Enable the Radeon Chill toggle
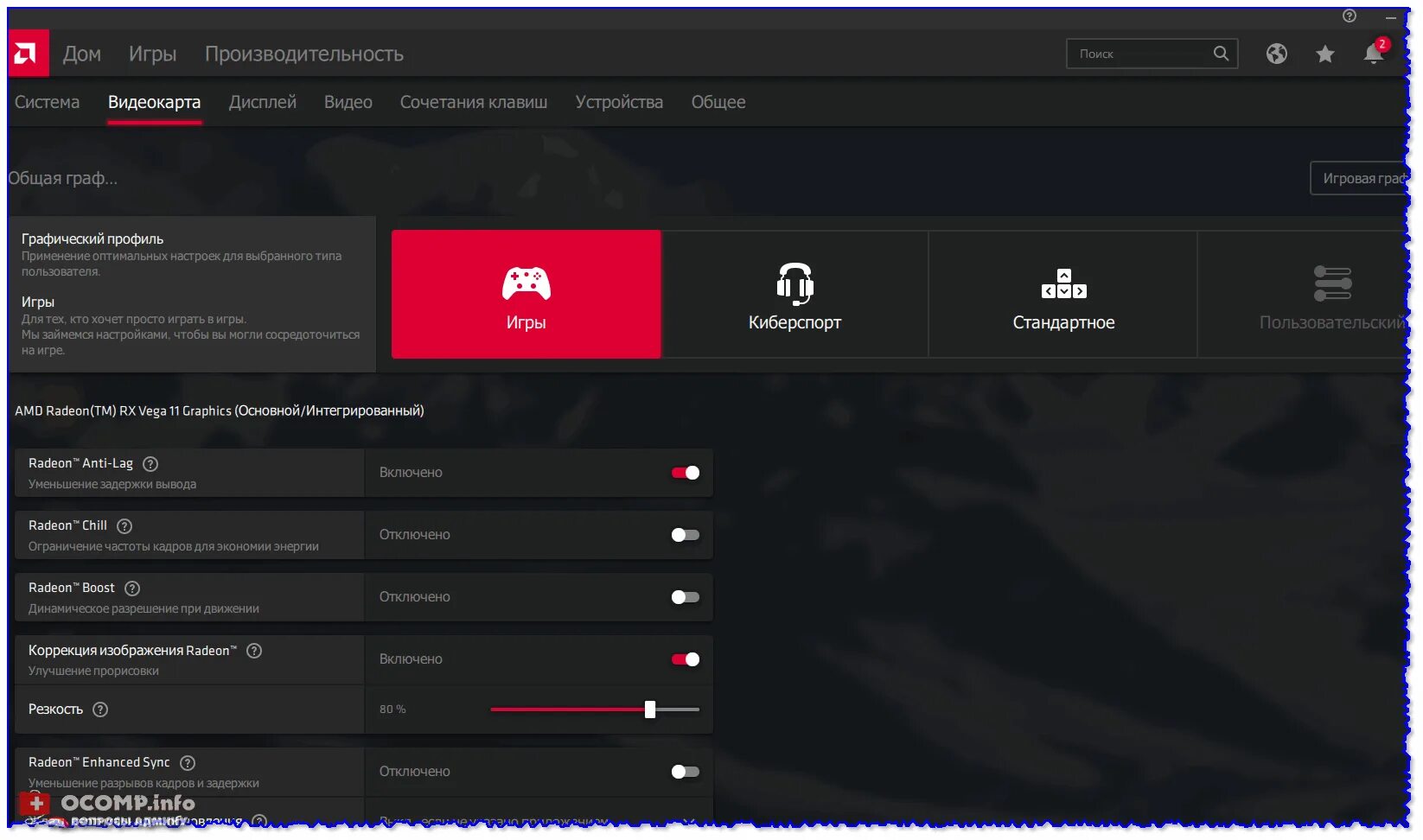 click(x=686, y=535)
